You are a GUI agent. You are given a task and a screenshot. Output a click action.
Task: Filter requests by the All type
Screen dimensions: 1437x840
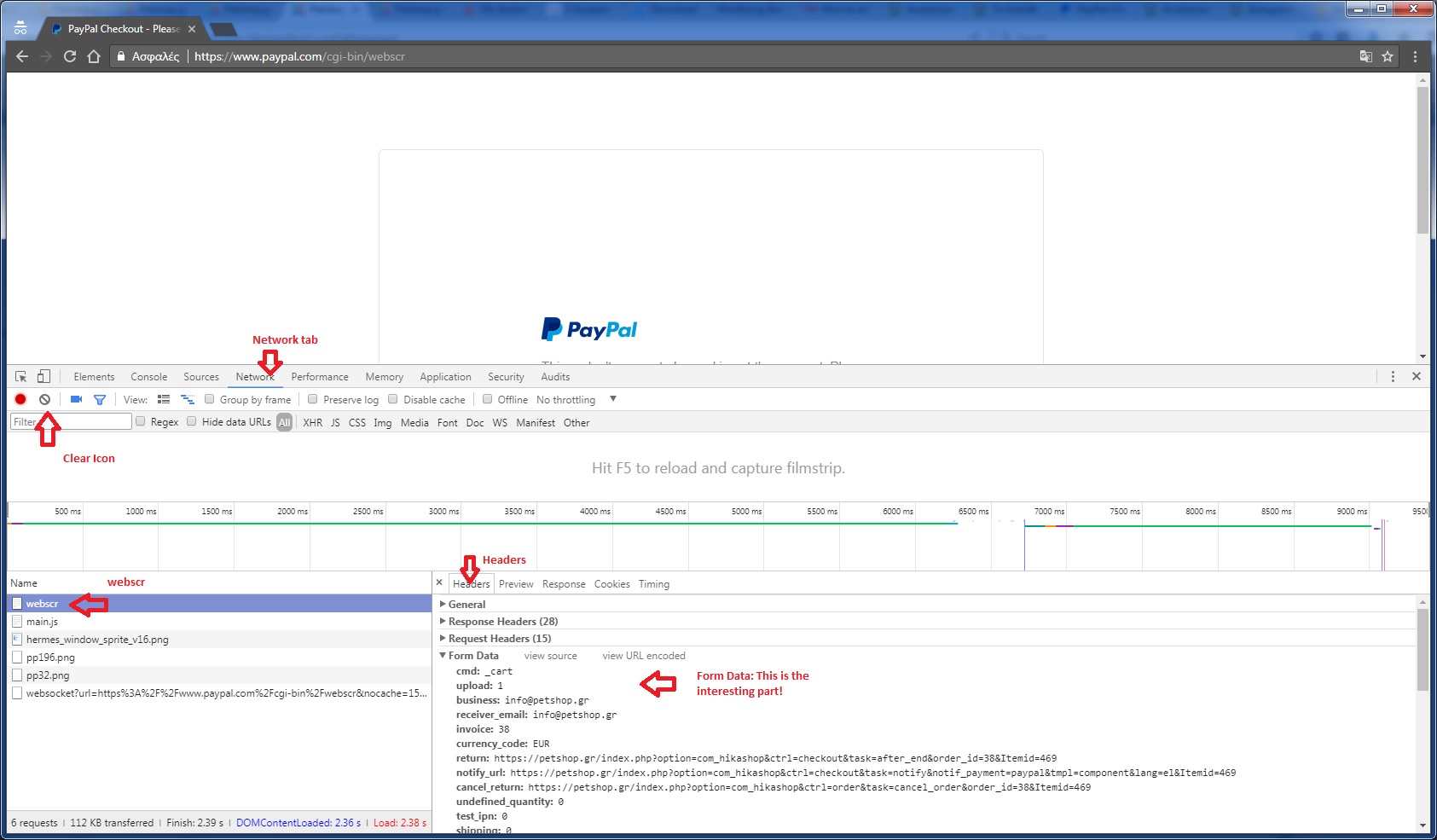[x=285, y=422]
